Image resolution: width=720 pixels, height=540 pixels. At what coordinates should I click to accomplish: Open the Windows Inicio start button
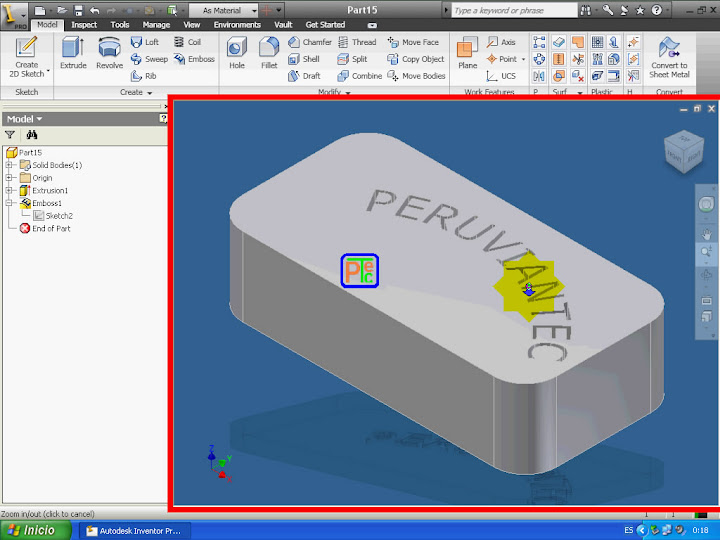point(35,530)
